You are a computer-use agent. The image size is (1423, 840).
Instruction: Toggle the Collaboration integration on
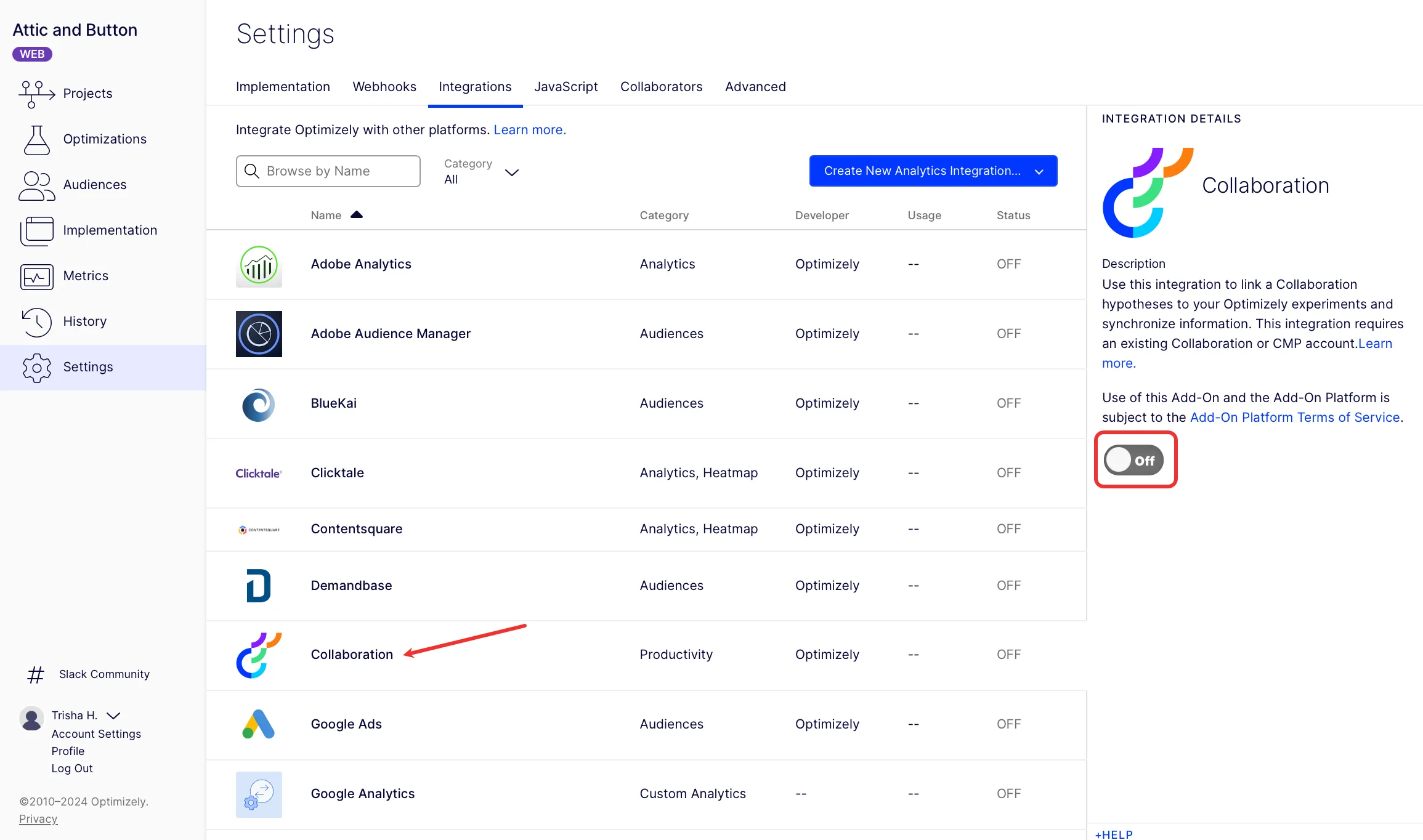click(x=1134, y=461)
